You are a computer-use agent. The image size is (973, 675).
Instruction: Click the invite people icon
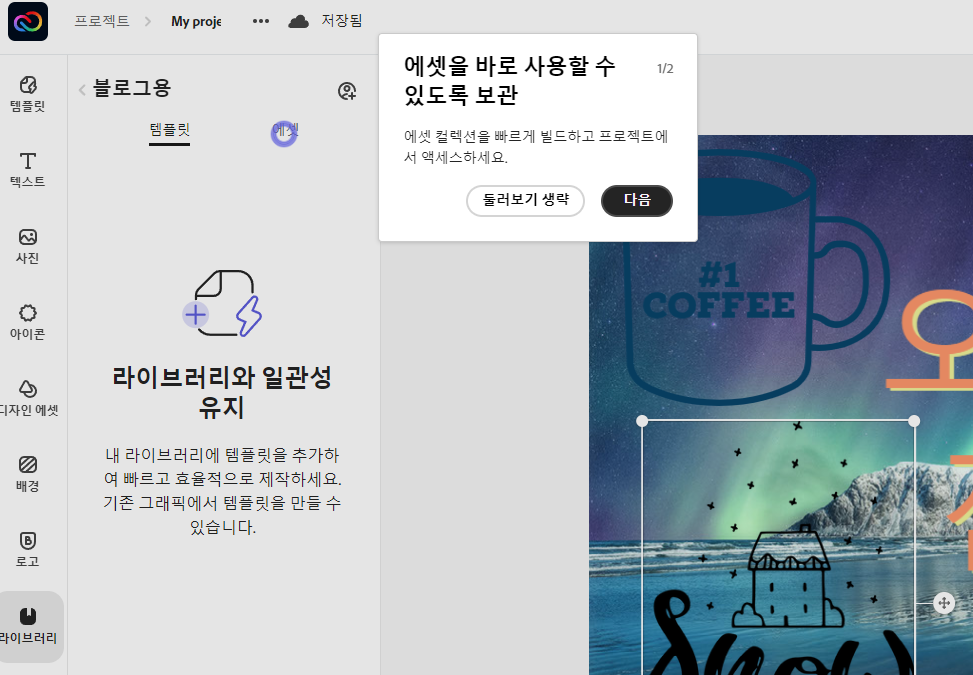tap(347, 91)
